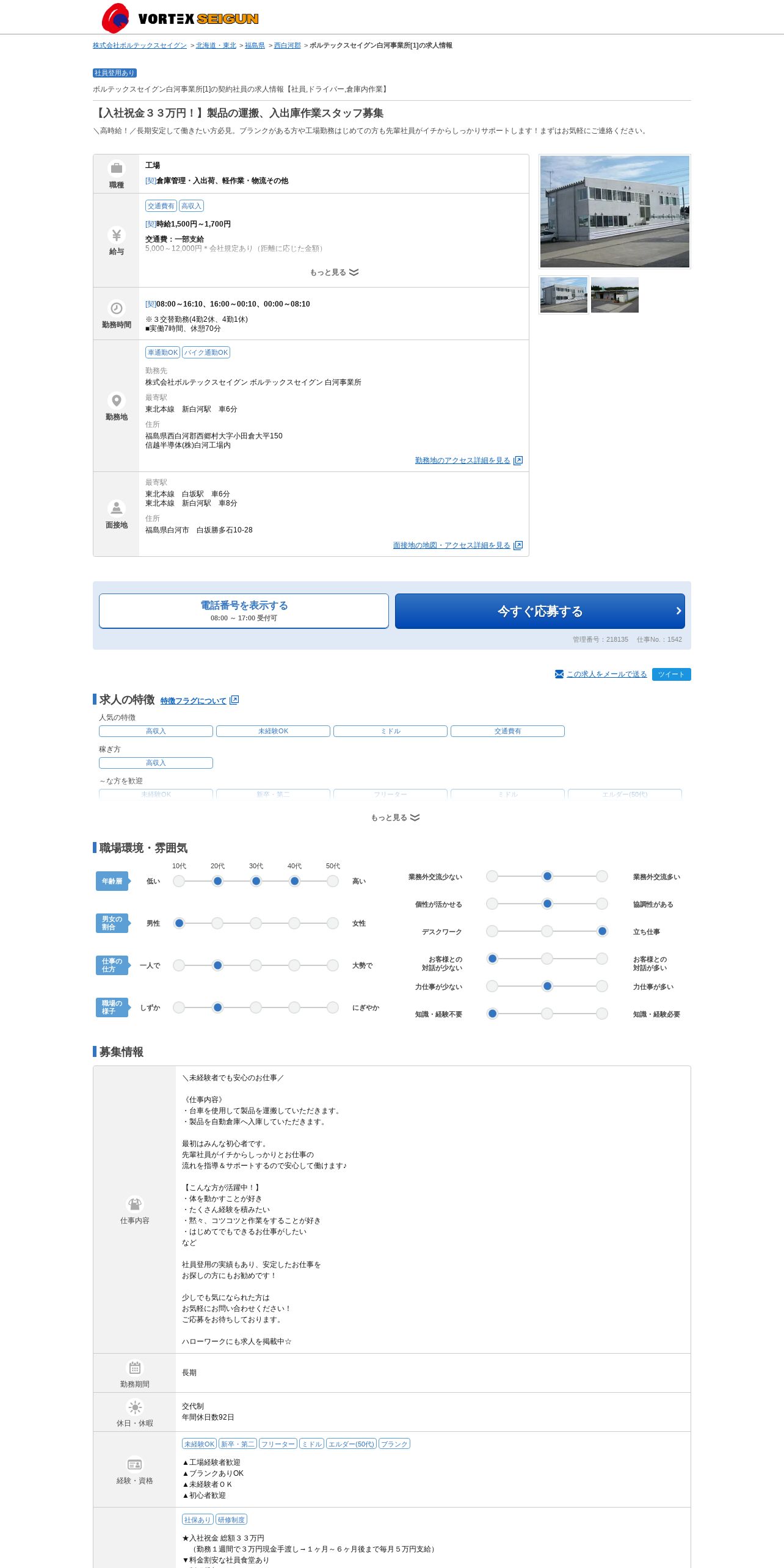Click 車通勤OK tag
784x1568 pixels.
162,352
